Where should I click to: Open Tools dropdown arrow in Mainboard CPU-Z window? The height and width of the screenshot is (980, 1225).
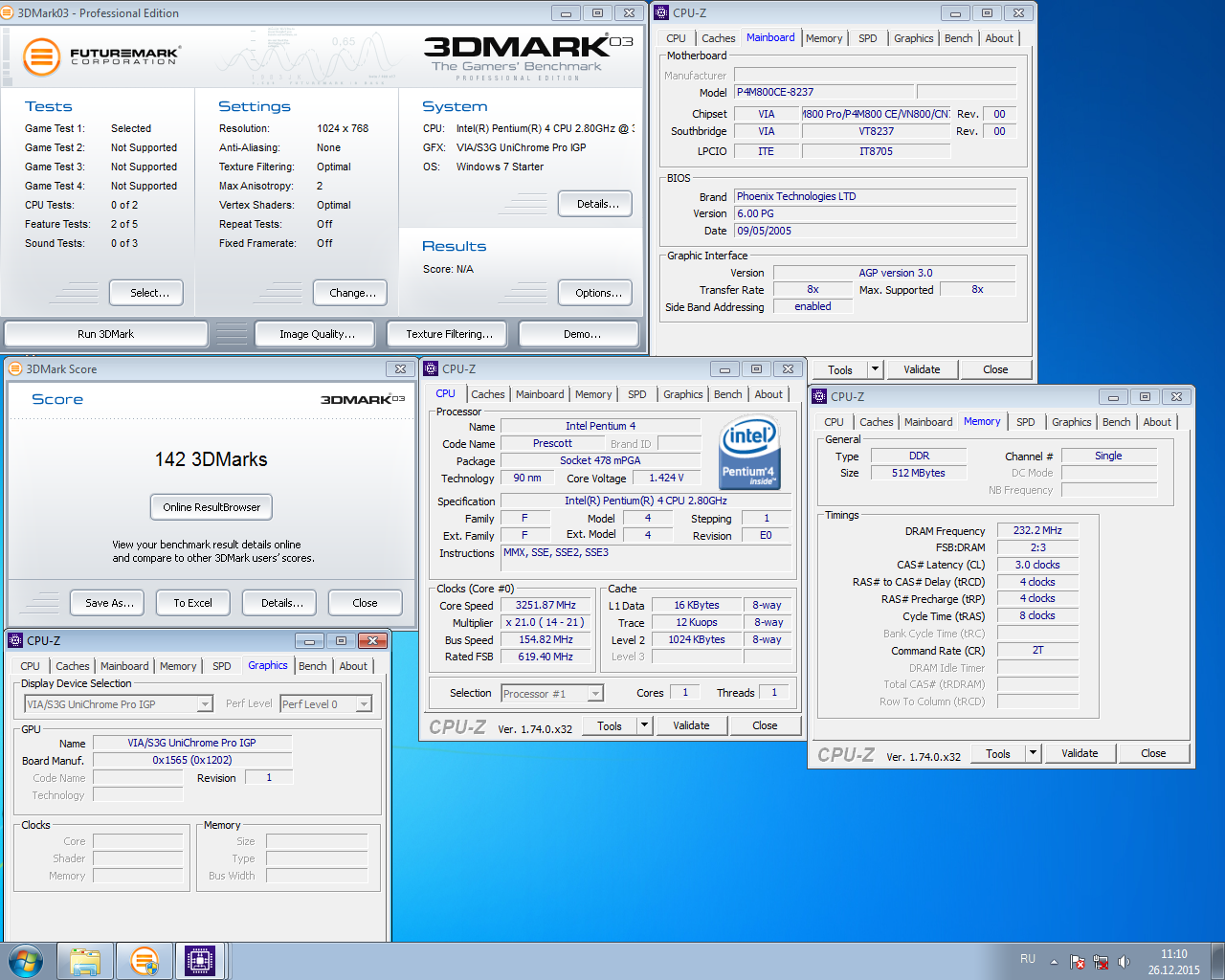875,369
